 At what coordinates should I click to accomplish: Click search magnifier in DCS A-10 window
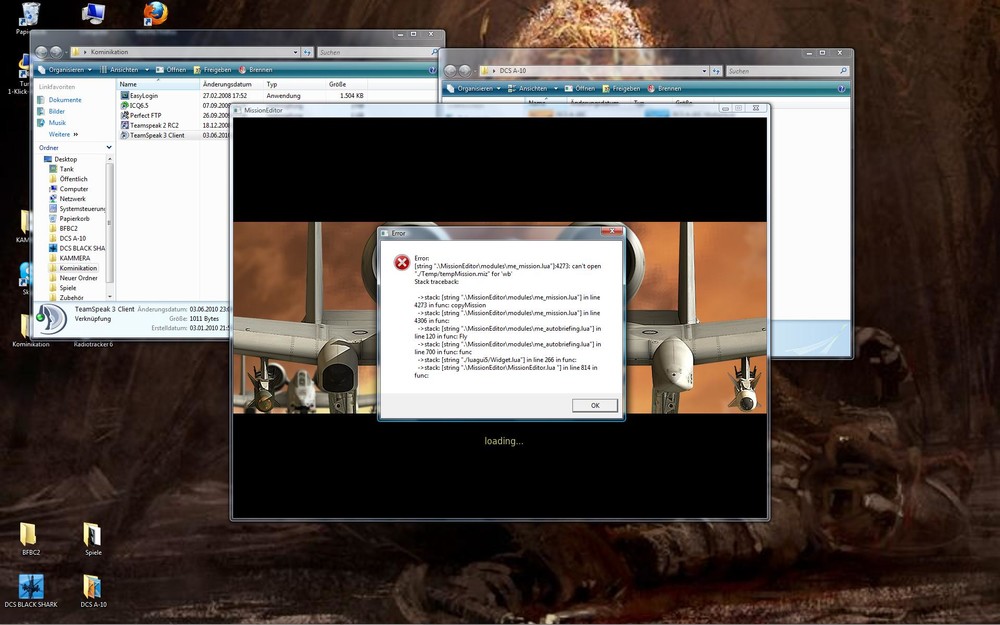[x=844, y=71]
